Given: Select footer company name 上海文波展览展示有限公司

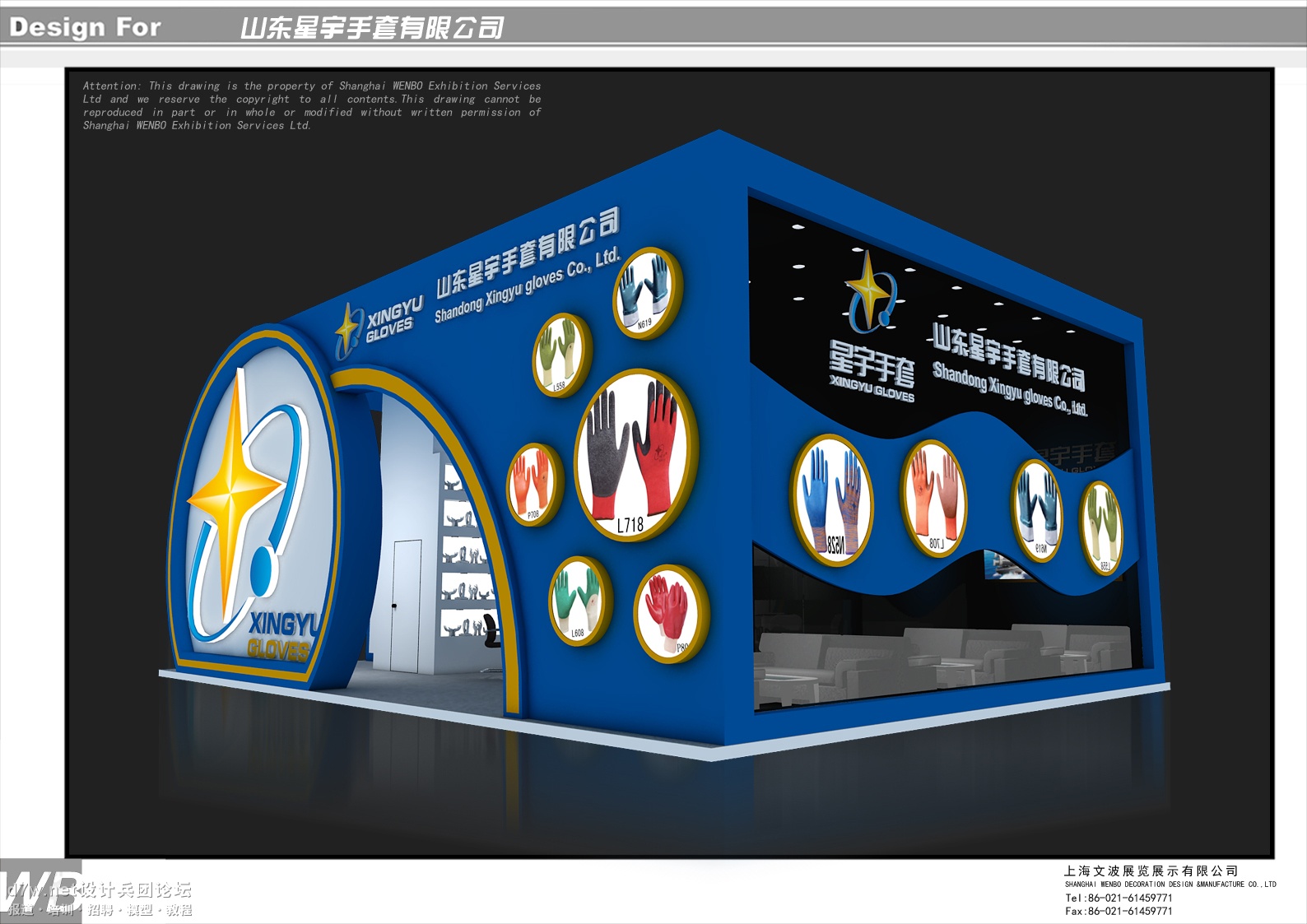Looking at the screenshot, I should 1151,871.
